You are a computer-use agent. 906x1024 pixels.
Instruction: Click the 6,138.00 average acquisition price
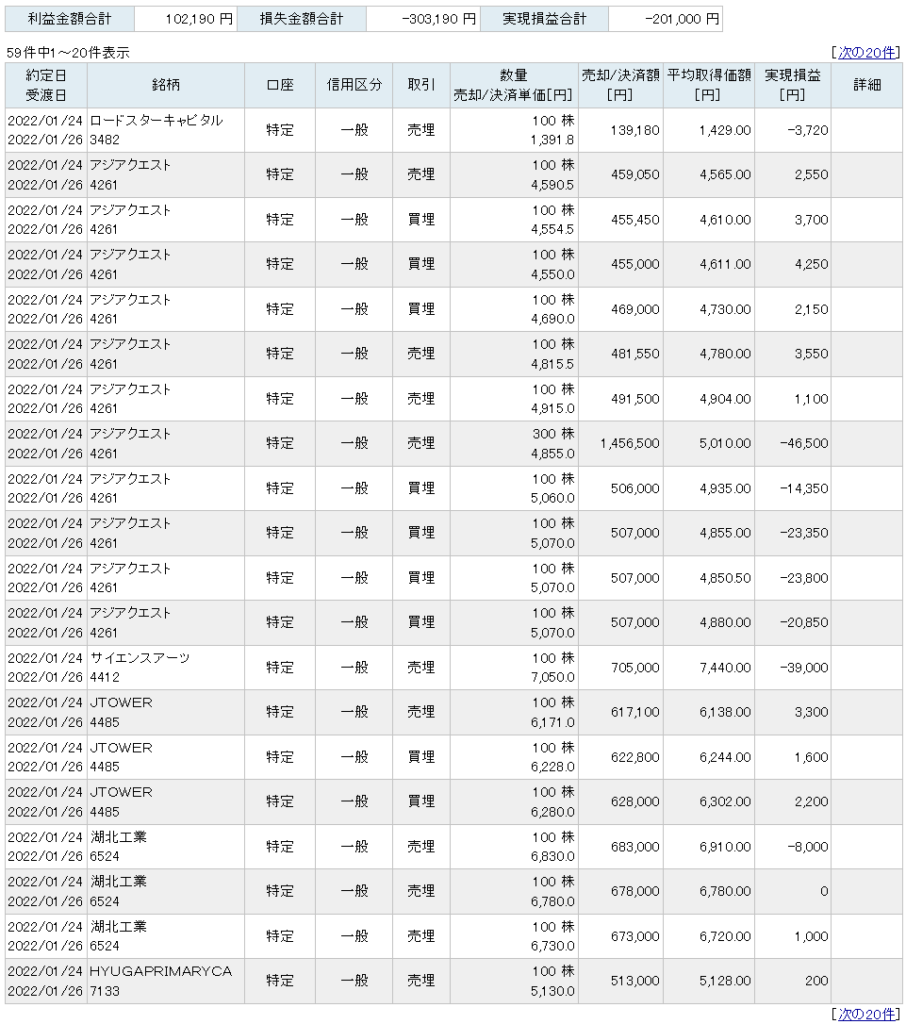[x=725, y=712]
